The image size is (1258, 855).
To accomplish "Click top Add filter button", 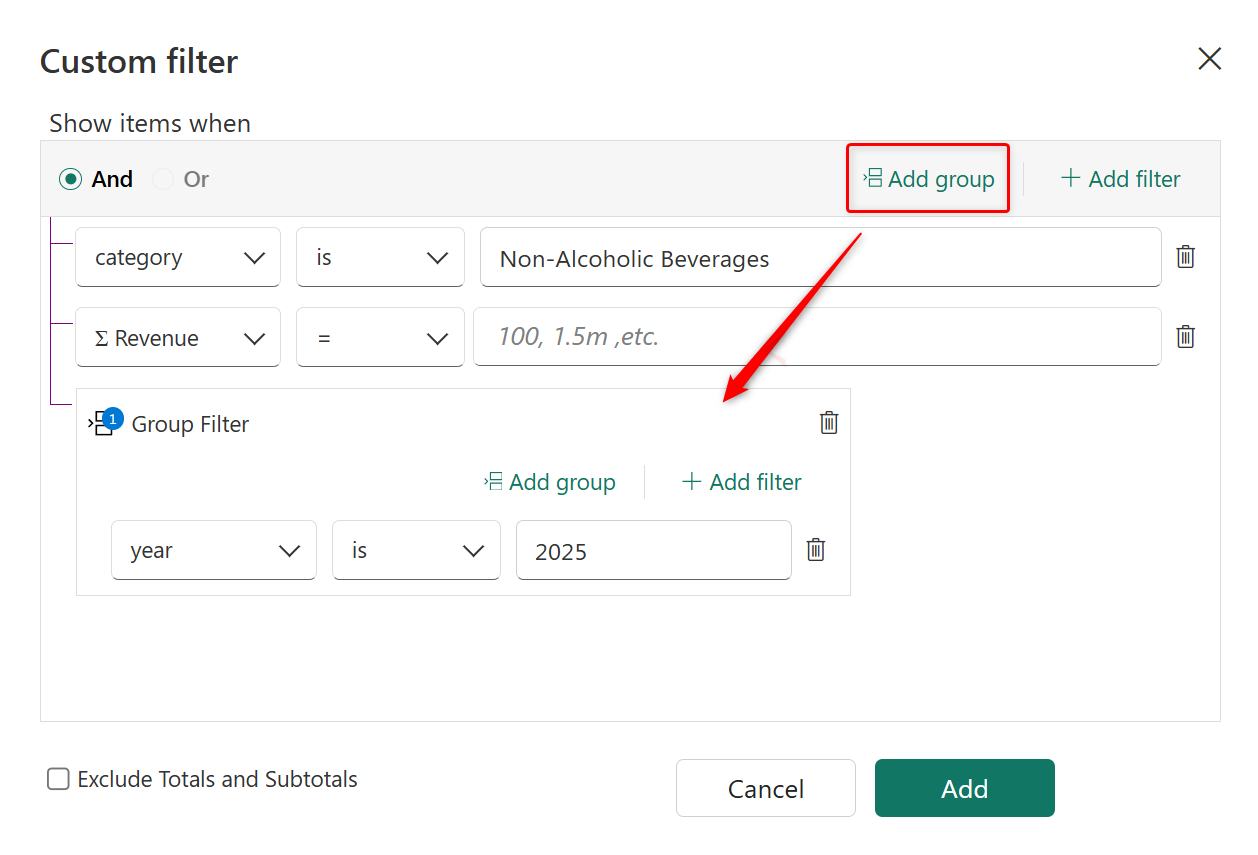I will (x=1121, y=179).
